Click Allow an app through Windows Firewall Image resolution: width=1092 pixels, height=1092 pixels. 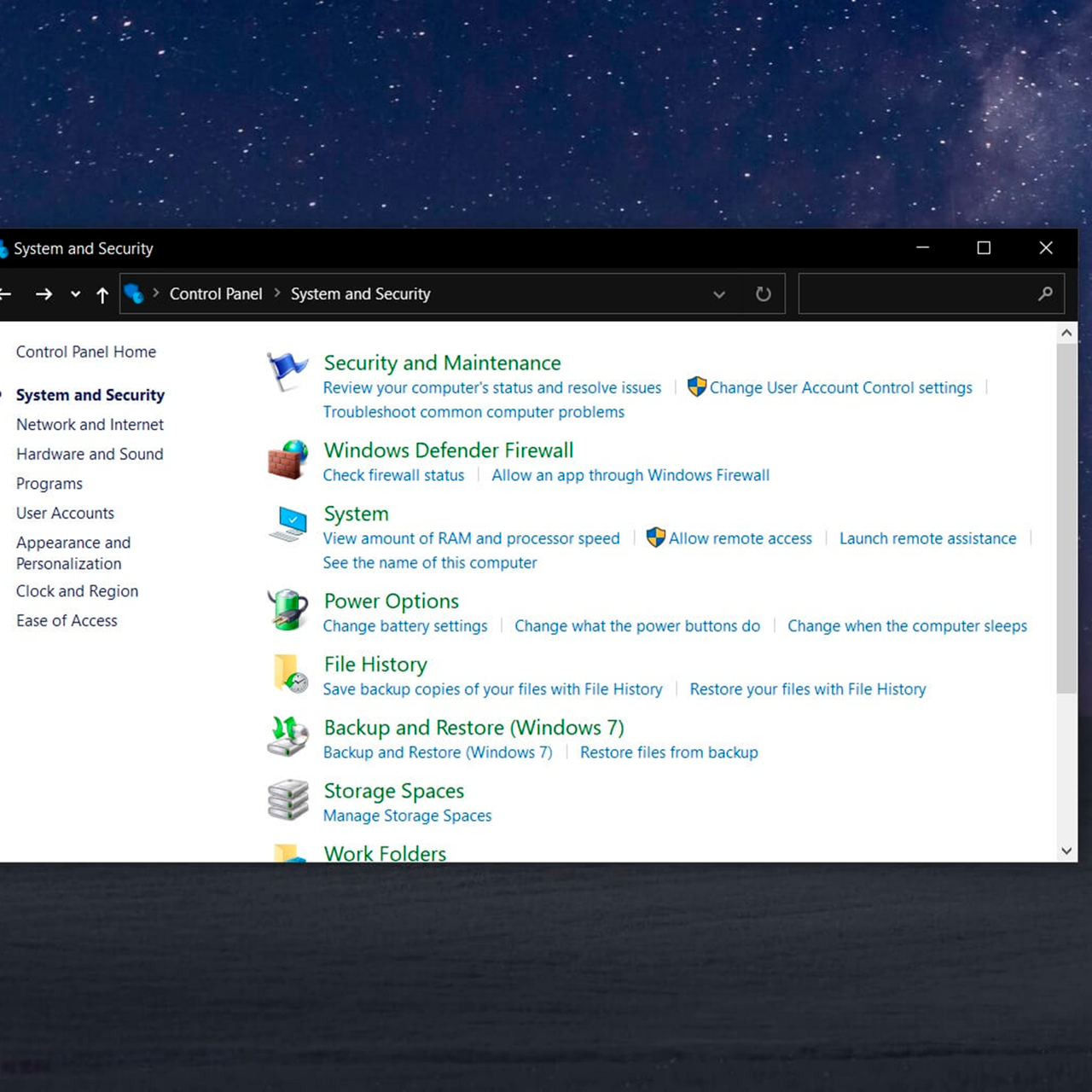[x=630, y=475]
